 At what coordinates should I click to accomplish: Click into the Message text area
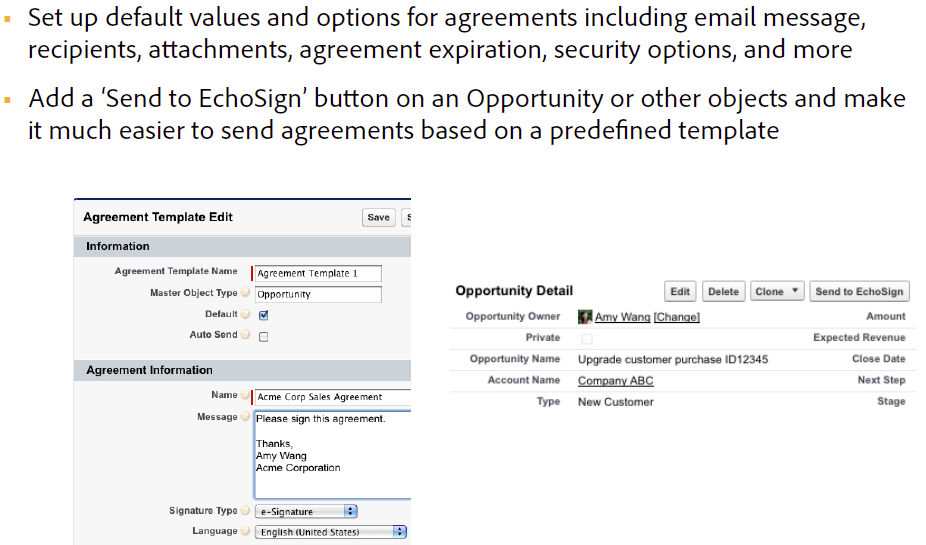(x=332, y=455)
